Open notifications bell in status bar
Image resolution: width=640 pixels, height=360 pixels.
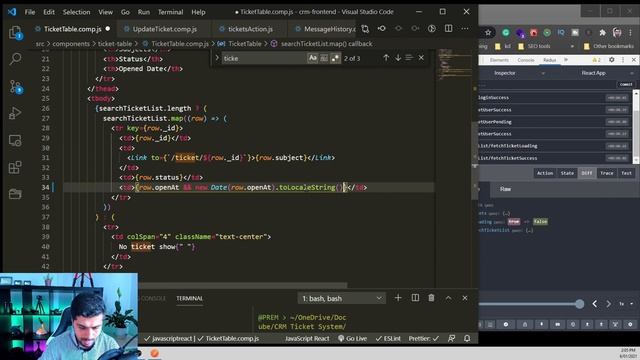point(467,338)
